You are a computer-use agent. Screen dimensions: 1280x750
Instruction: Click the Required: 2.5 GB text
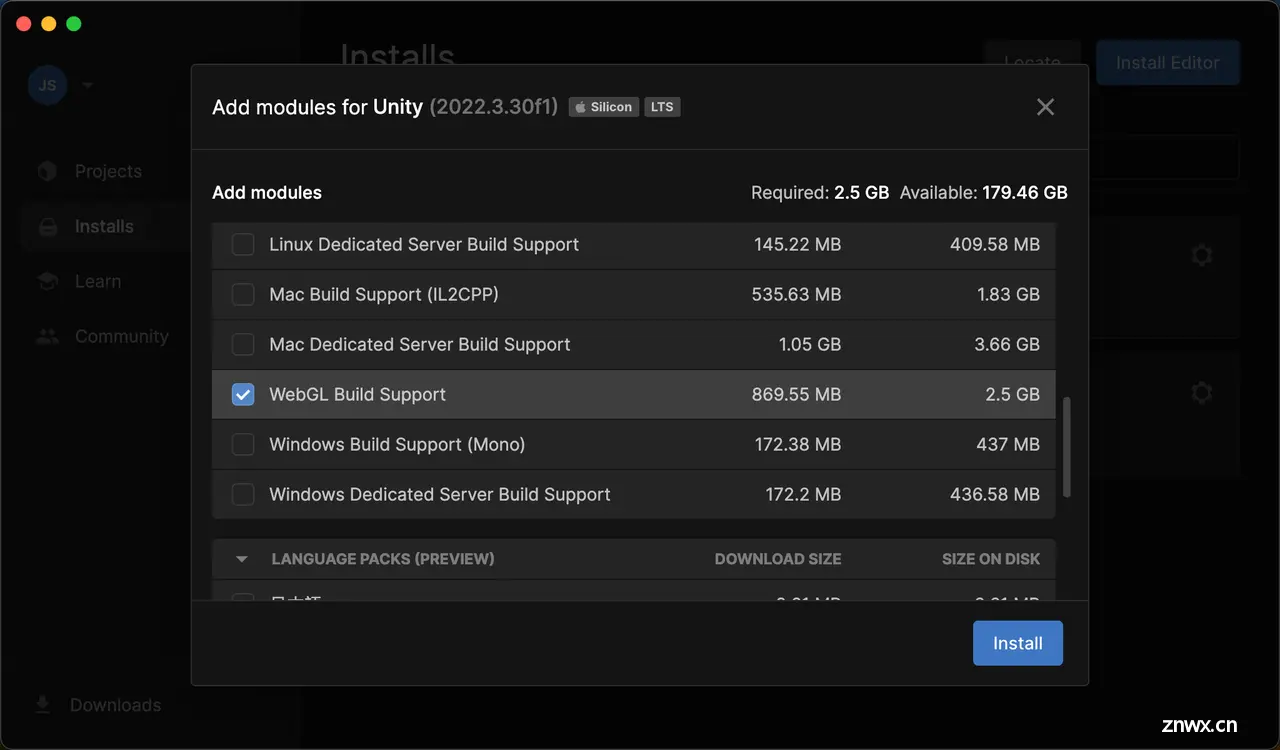(x=820, y=192)
